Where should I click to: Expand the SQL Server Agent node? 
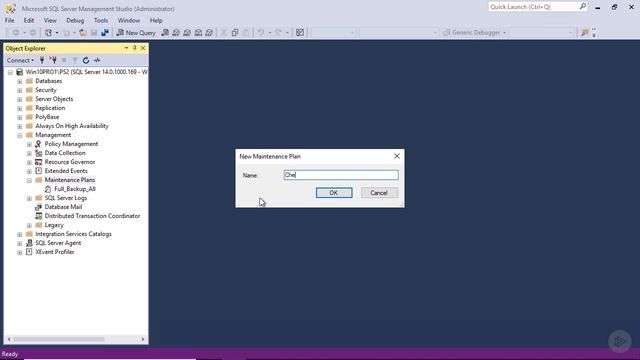tap(20, 243)
